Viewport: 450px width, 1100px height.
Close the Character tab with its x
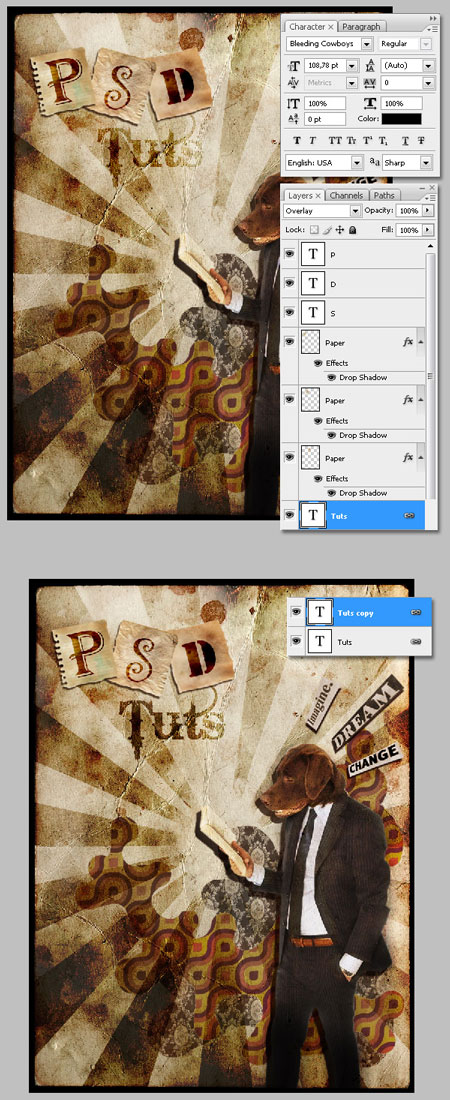click(331, 27)
